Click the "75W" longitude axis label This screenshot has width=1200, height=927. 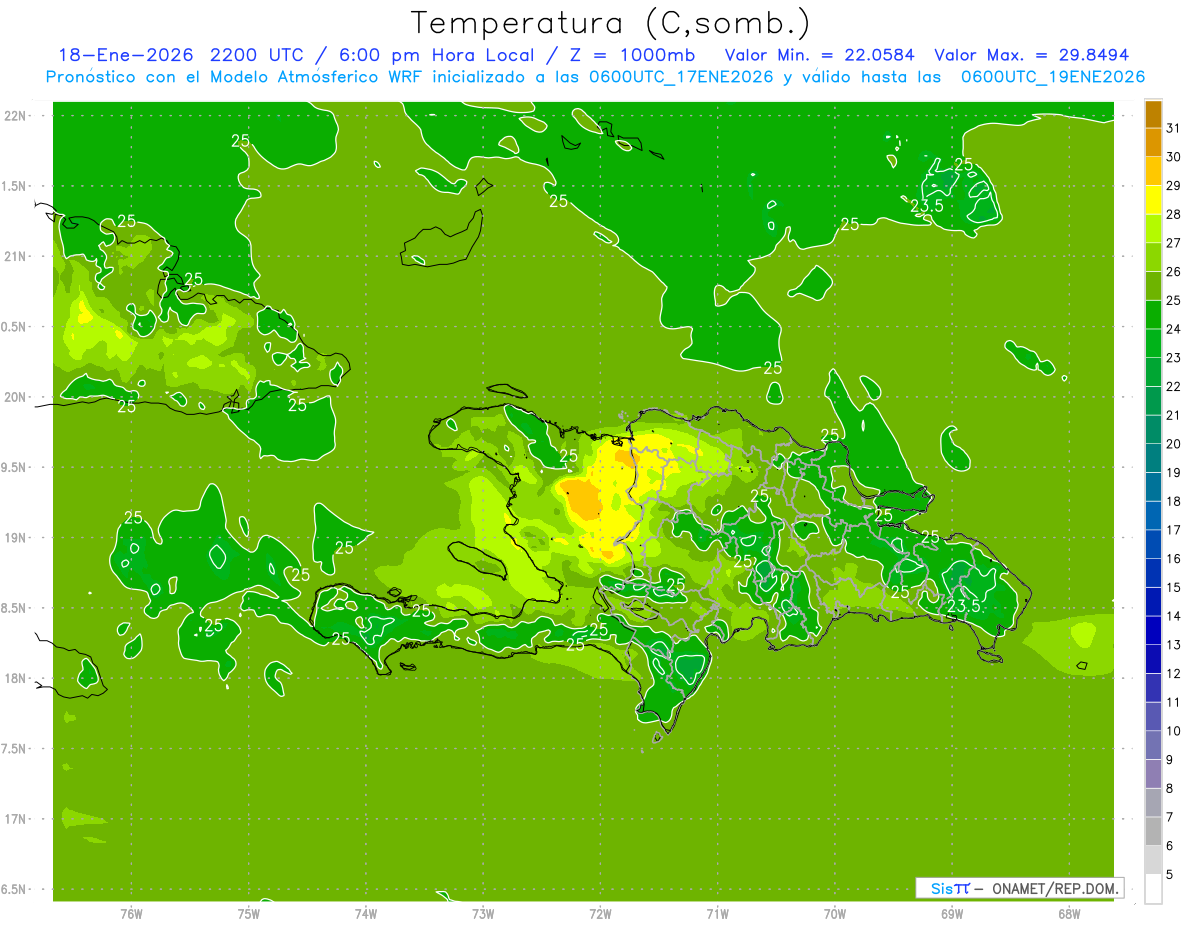point(248,913)
